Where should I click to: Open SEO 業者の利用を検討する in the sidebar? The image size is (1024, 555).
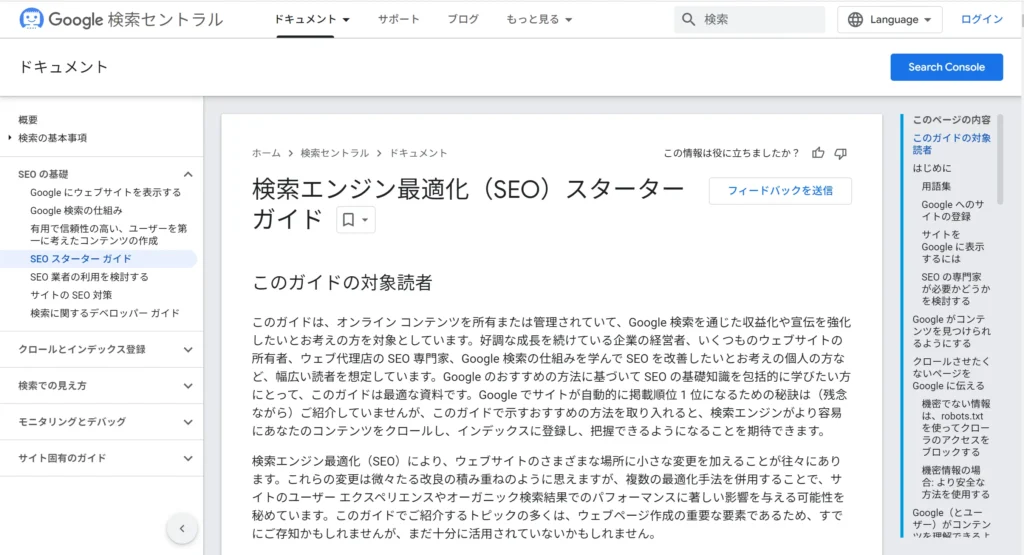89,277
